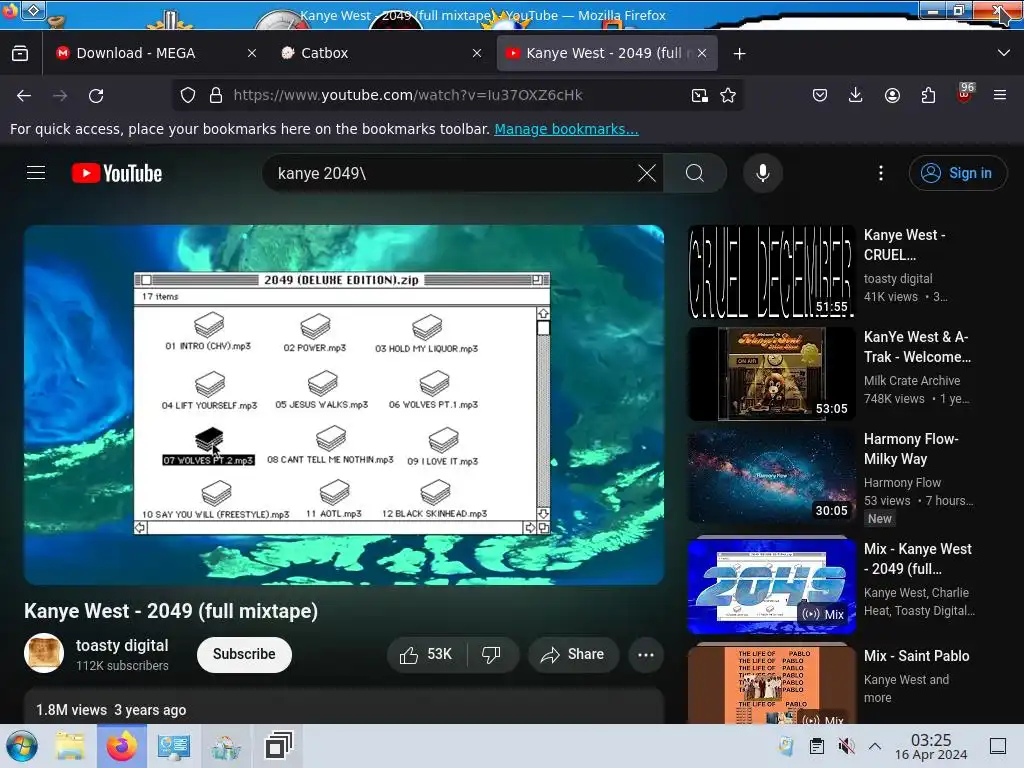Image resolution: width=1024 pixels, height=768 pixels.
Task: Show hidden system tray icons
Action: [875, 746]
